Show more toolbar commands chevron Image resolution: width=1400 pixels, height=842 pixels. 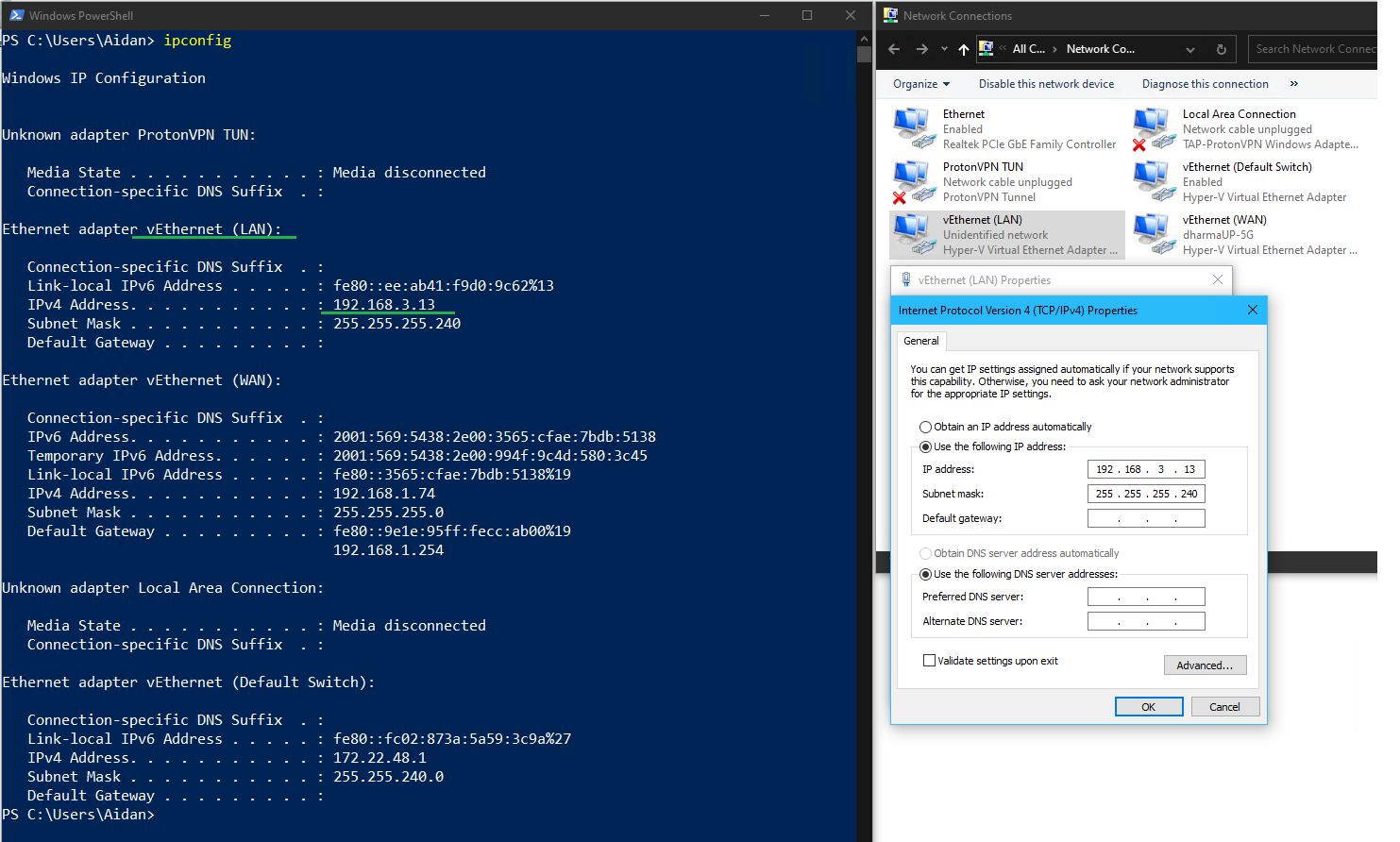[1294, 84]
